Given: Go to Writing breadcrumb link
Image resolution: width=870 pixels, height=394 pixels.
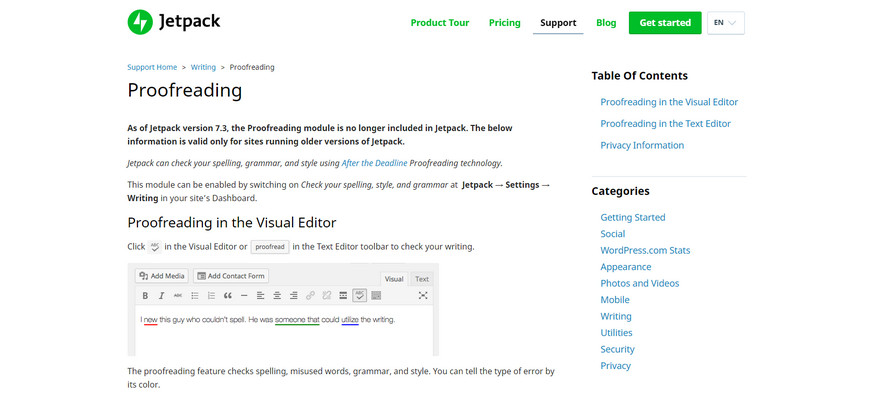Looking at the screenshot, I should coord(203,67).
